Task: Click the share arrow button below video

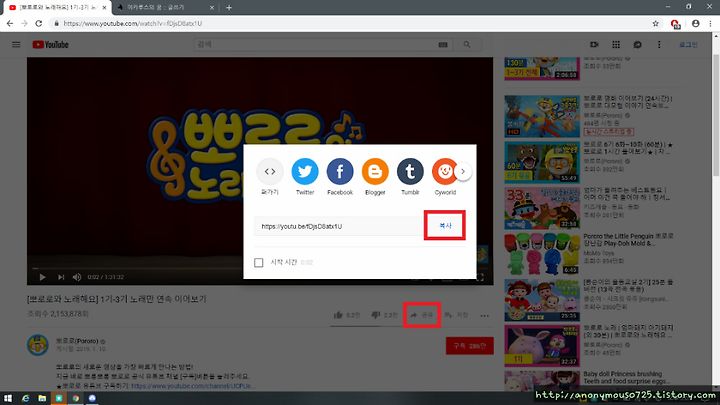Action: click(422, 315)
